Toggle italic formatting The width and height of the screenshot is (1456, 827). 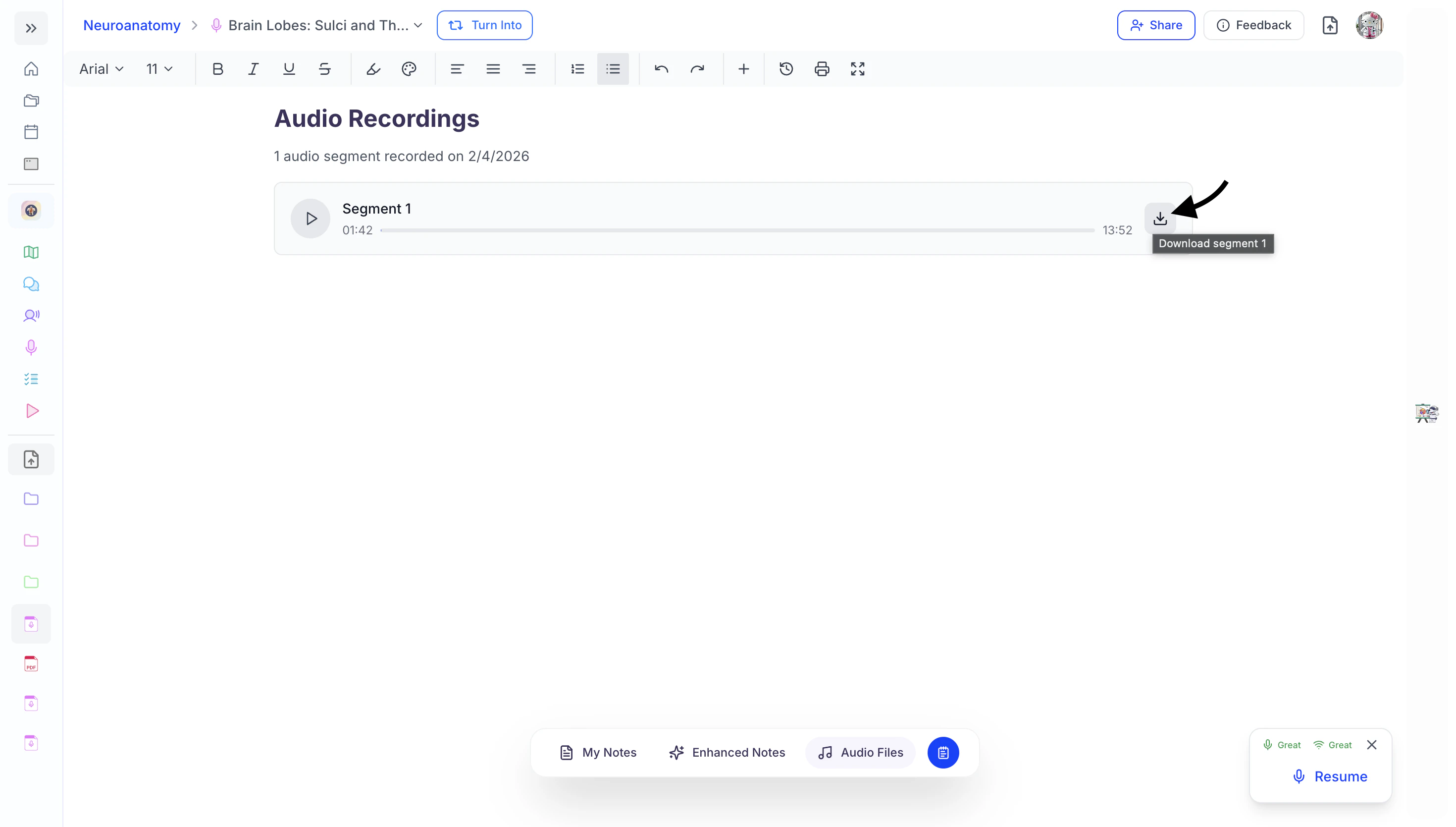click(x=253, y=69)
